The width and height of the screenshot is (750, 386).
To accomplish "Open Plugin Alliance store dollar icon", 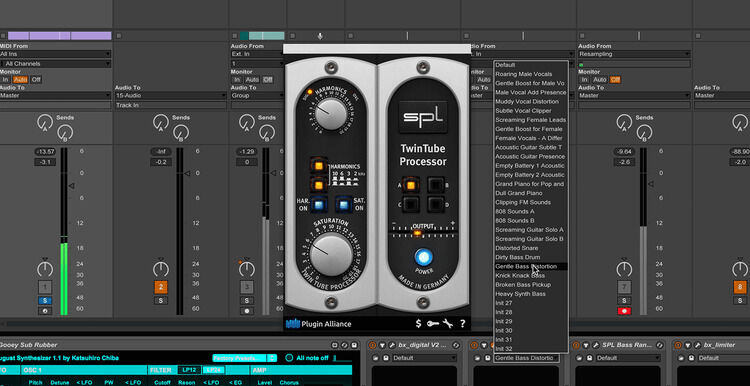I will pyautogui.click(x=419, y=324).
